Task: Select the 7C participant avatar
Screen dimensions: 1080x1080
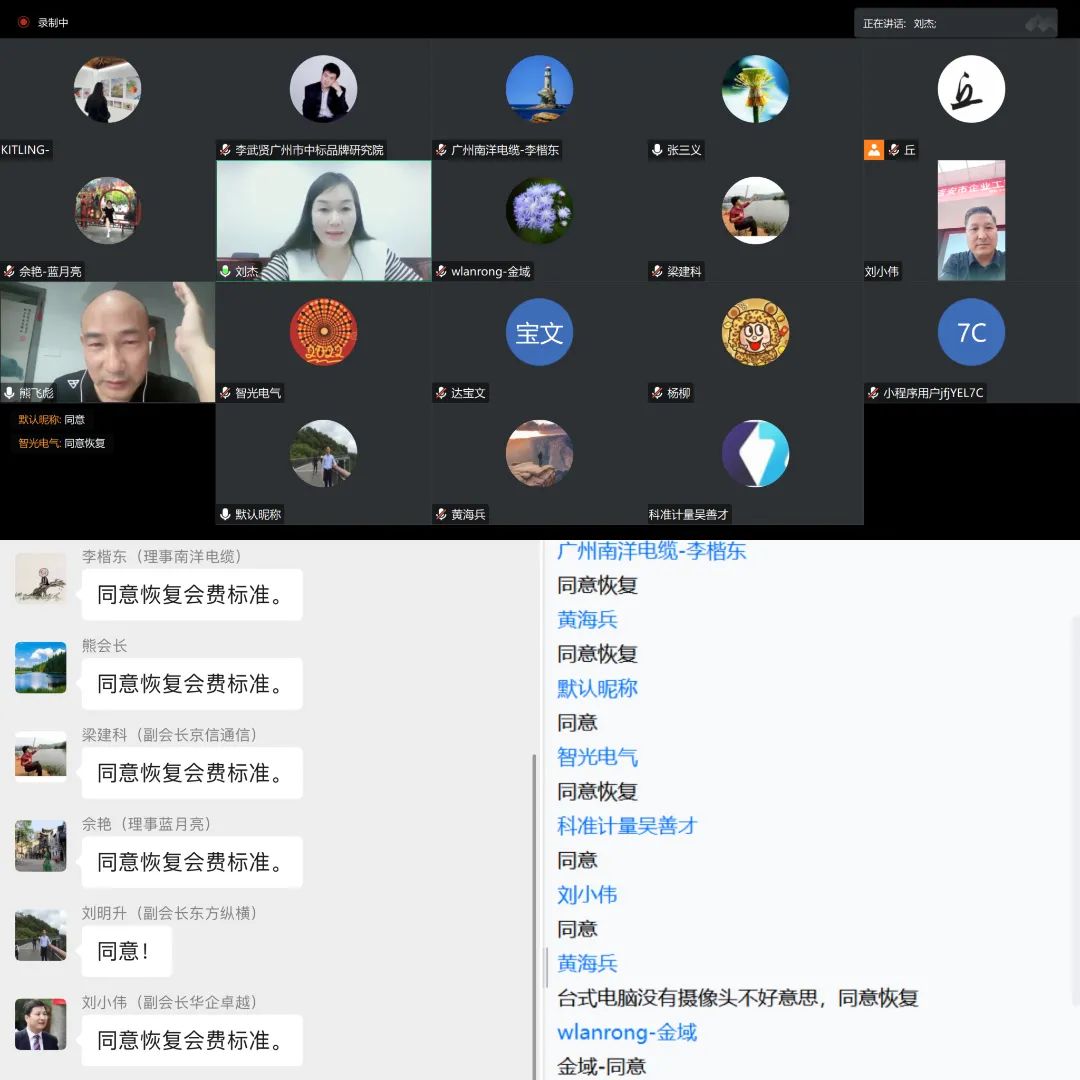Action: (971, 332)
